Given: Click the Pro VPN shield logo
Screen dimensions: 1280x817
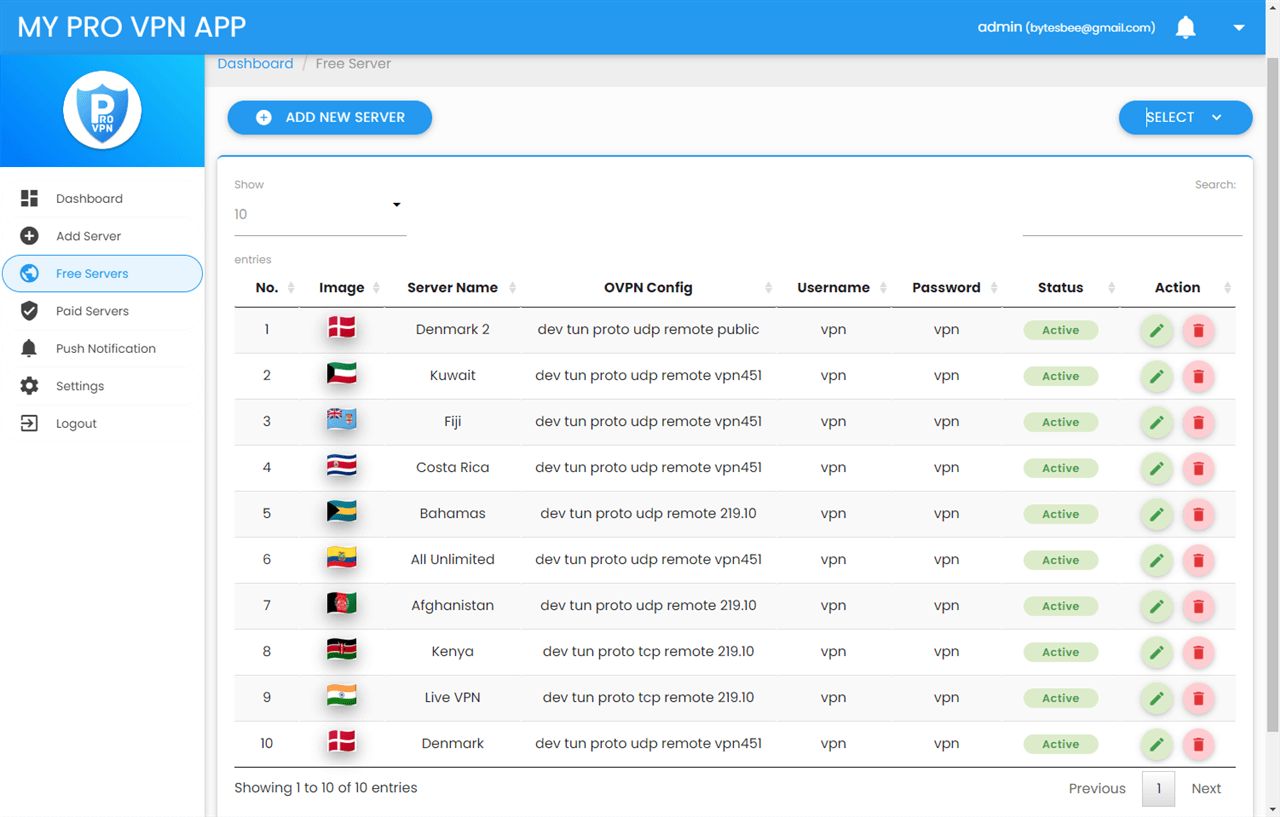Looking at the screenshot, I should (102, 110).
